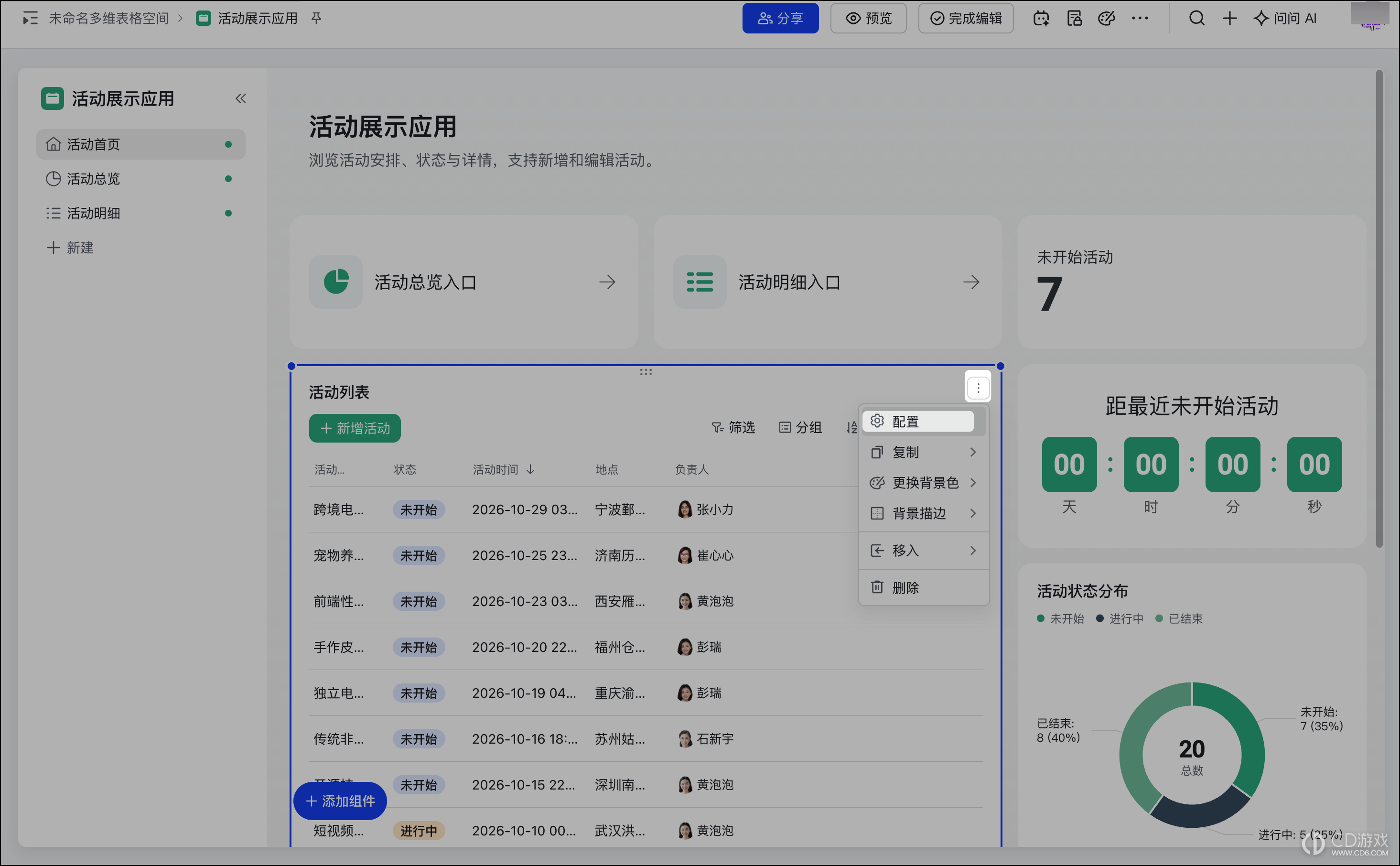Image resolution: width=1400 pixels, height=866 pixels.
Task: Click the green list icon of 活动明细入口
Action: tap(700, 282)
